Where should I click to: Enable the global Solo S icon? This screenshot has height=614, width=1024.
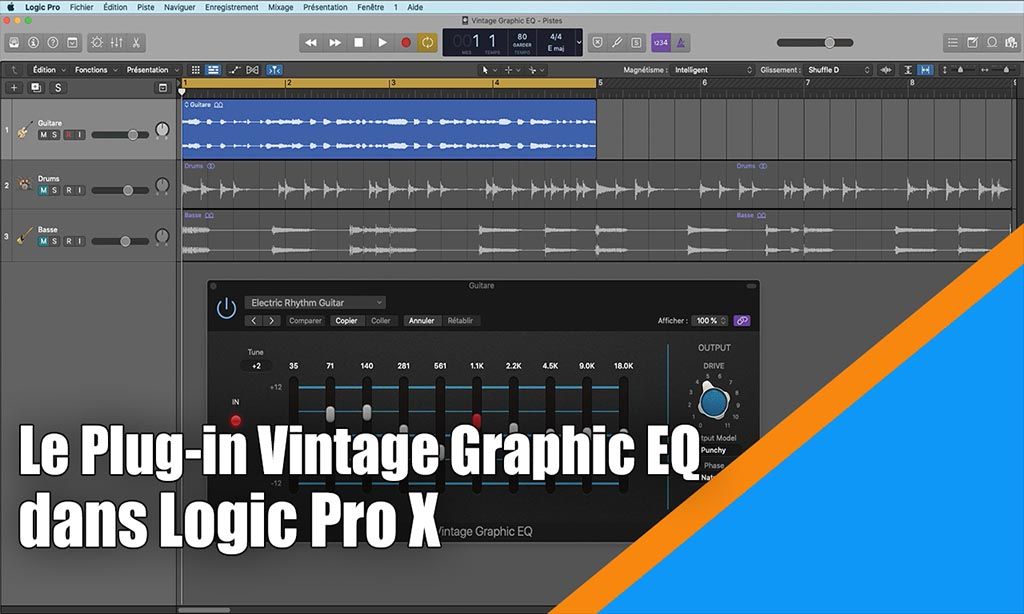tap(636, 42)
